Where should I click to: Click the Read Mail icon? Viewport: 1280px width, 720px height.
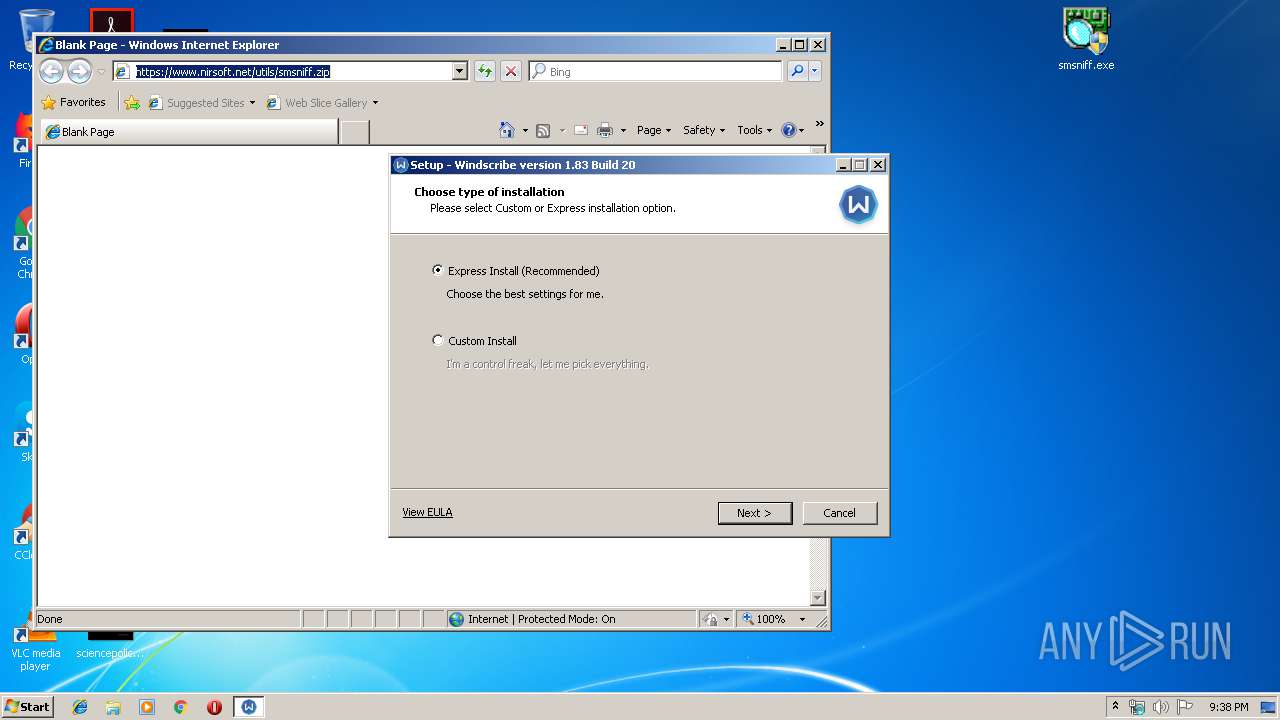click(x=580, y=130)
